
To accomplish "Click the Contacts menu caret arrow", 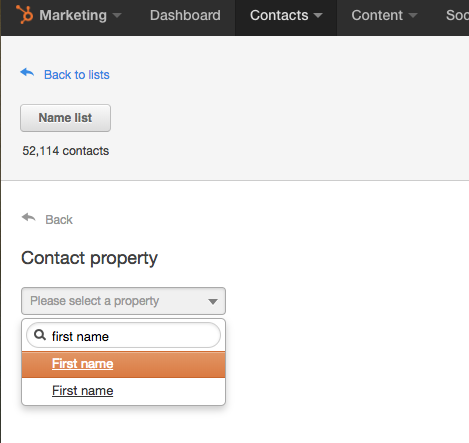I will 318,15.
